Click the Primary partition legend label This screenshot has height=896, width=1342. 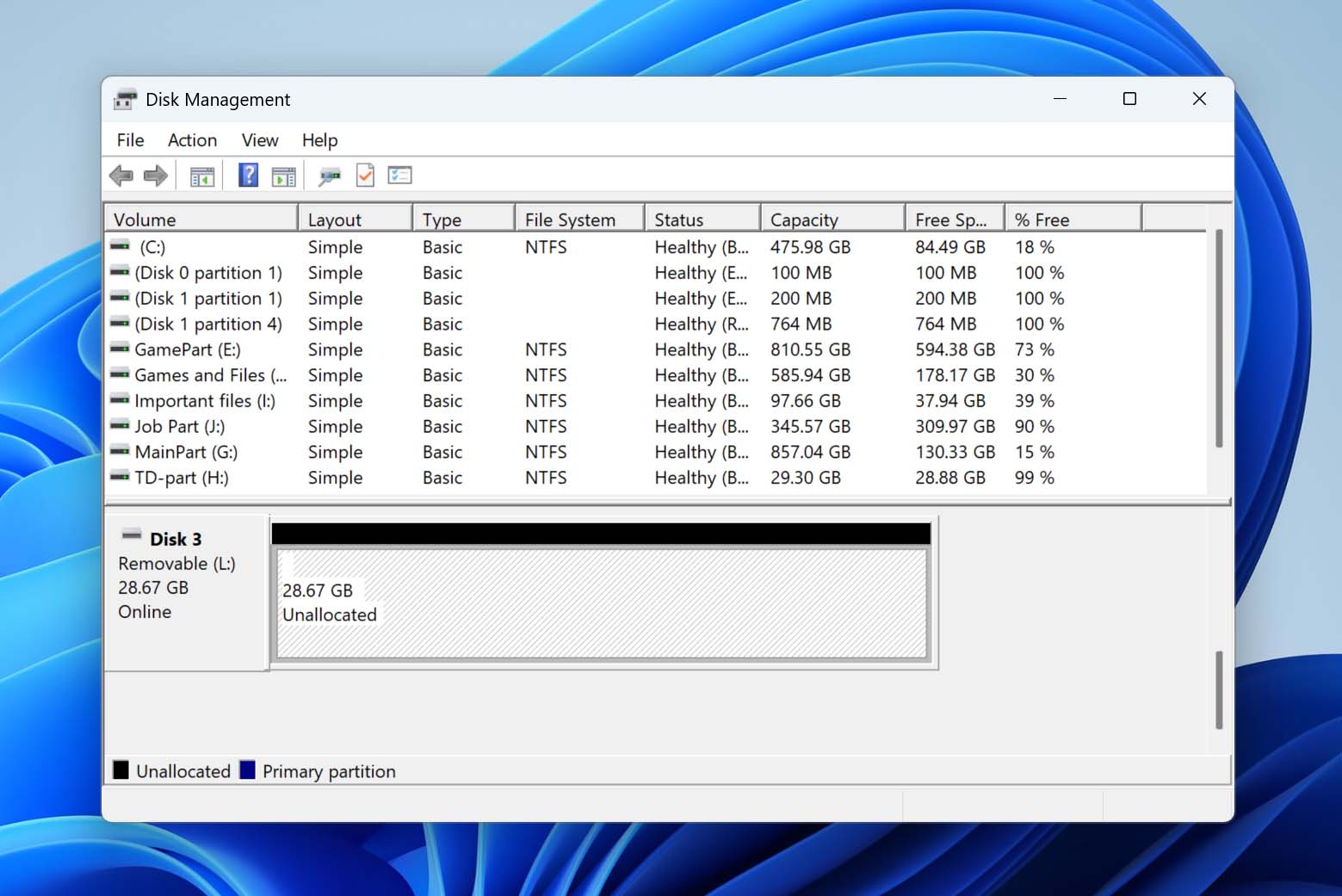(x=329, y=771)
